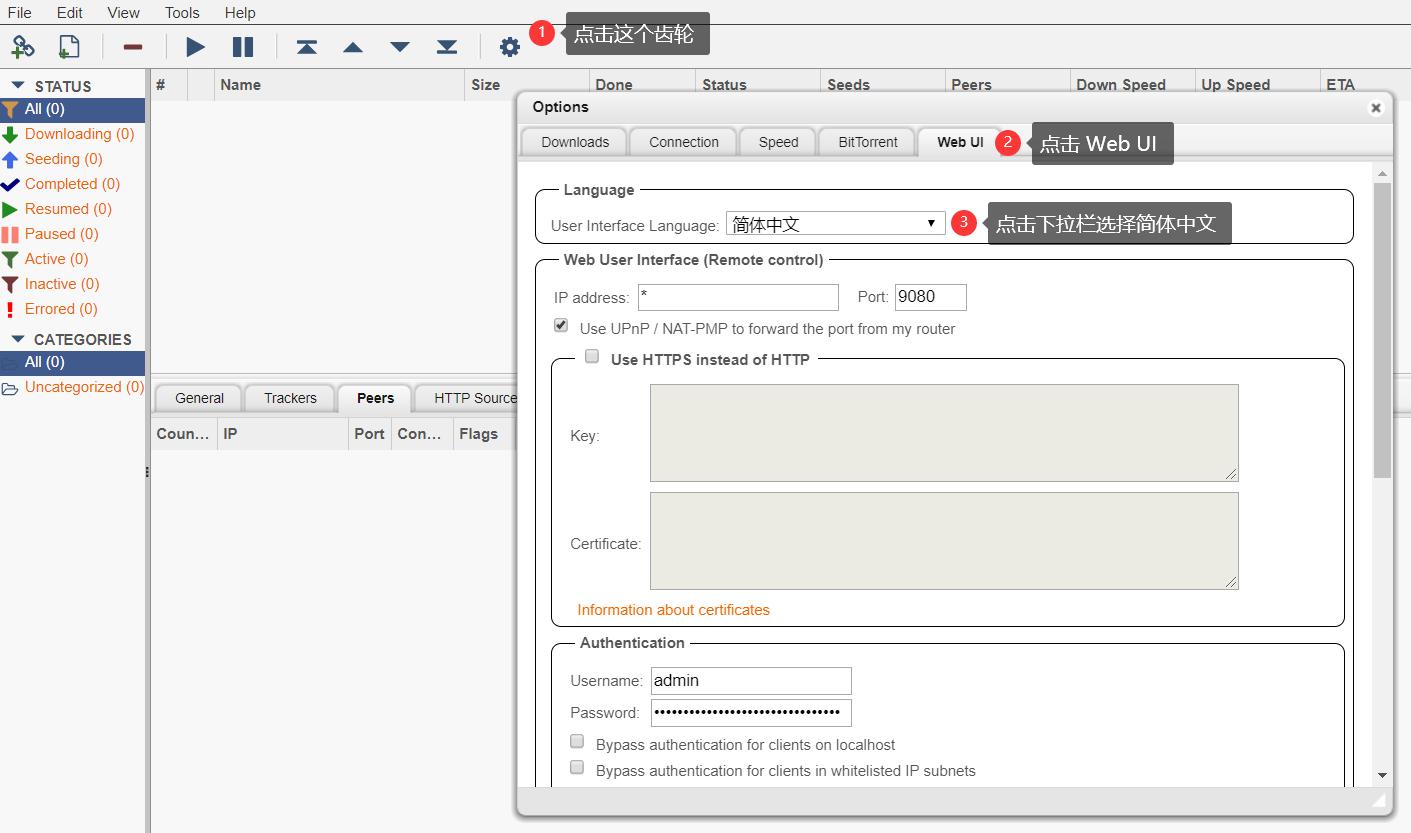Image resolution: width=1411 pixels, height=833 pixels.
Task: Sort torrents by Size column header
Action: [527, 85]
